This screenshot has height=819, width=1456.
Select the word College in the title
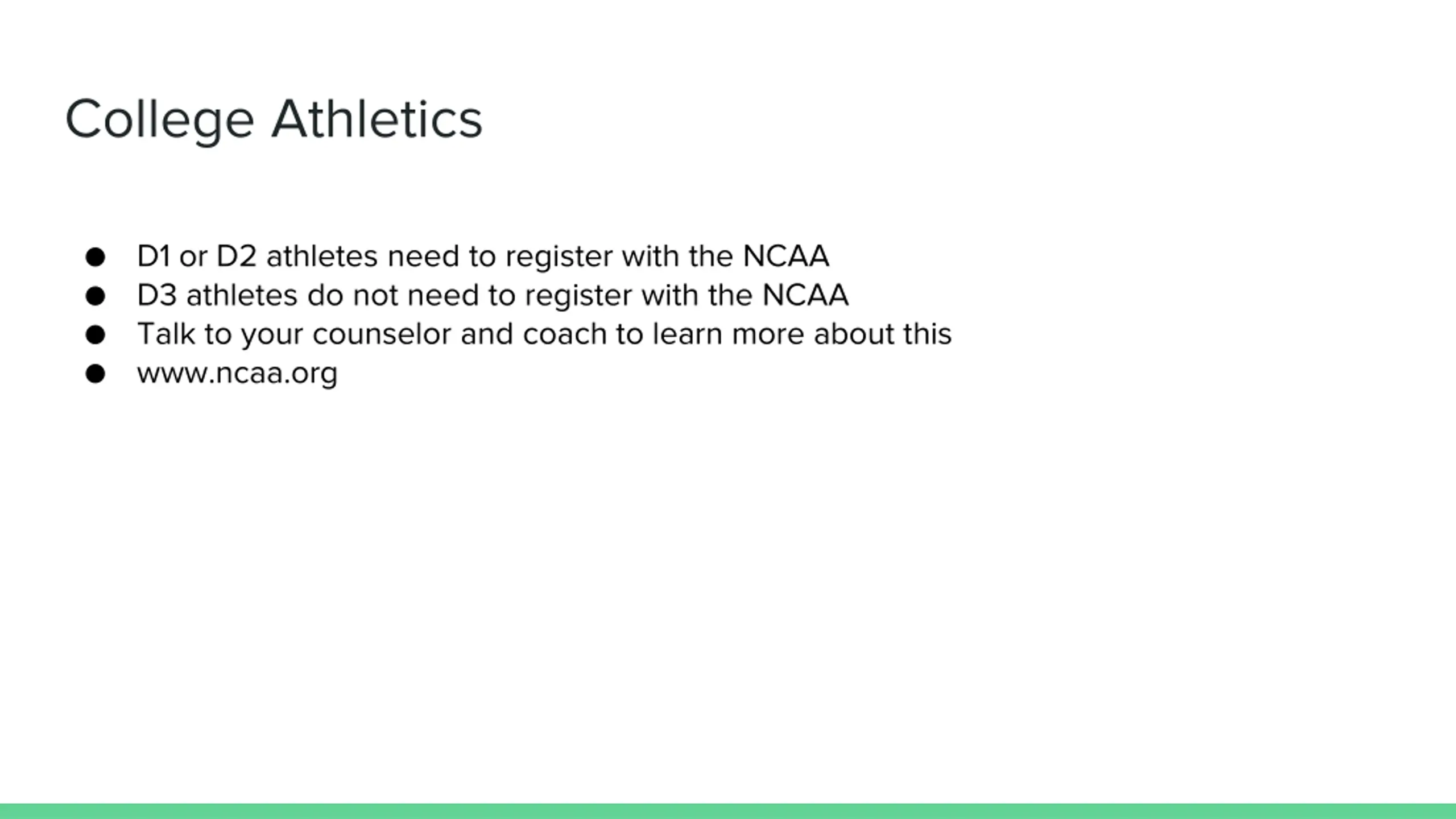160,121
